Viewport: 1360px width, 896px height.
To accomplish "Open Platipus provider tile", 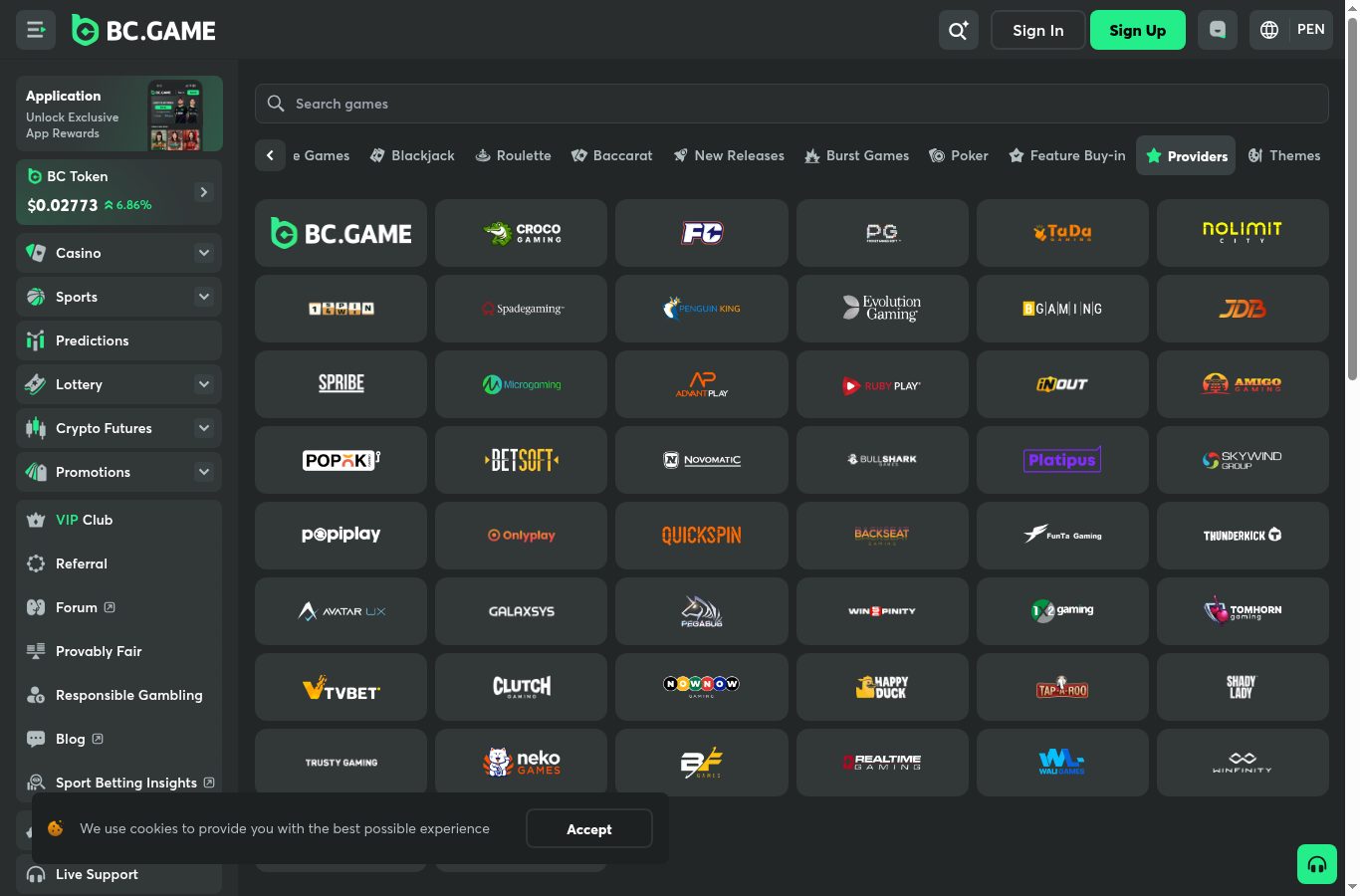I will click(1062, 460).
